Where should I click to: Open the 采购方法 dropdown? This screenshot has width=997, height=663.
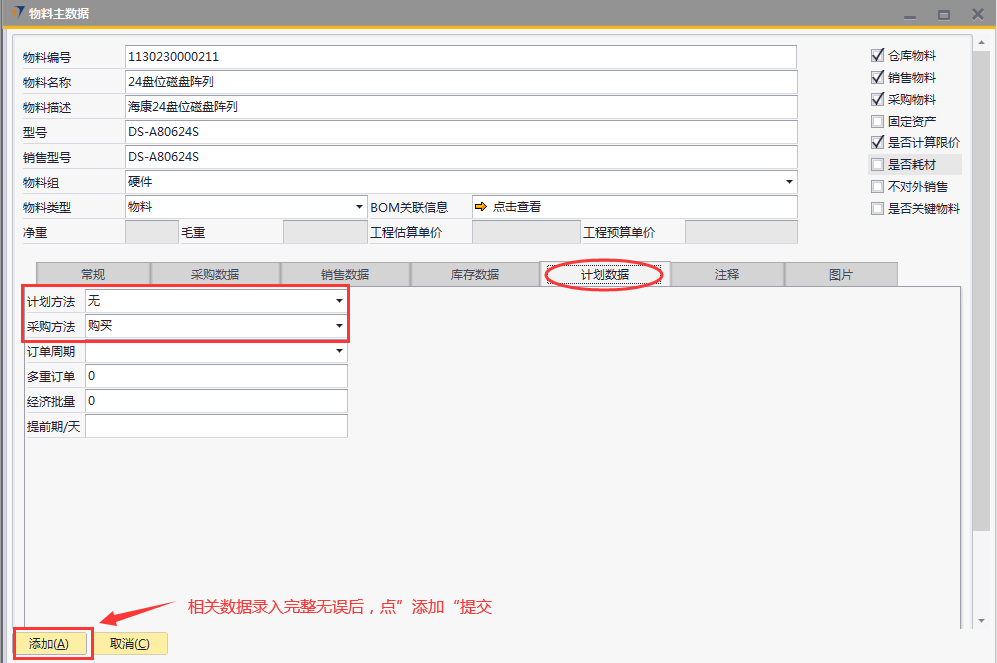click(x=339, y=326)
